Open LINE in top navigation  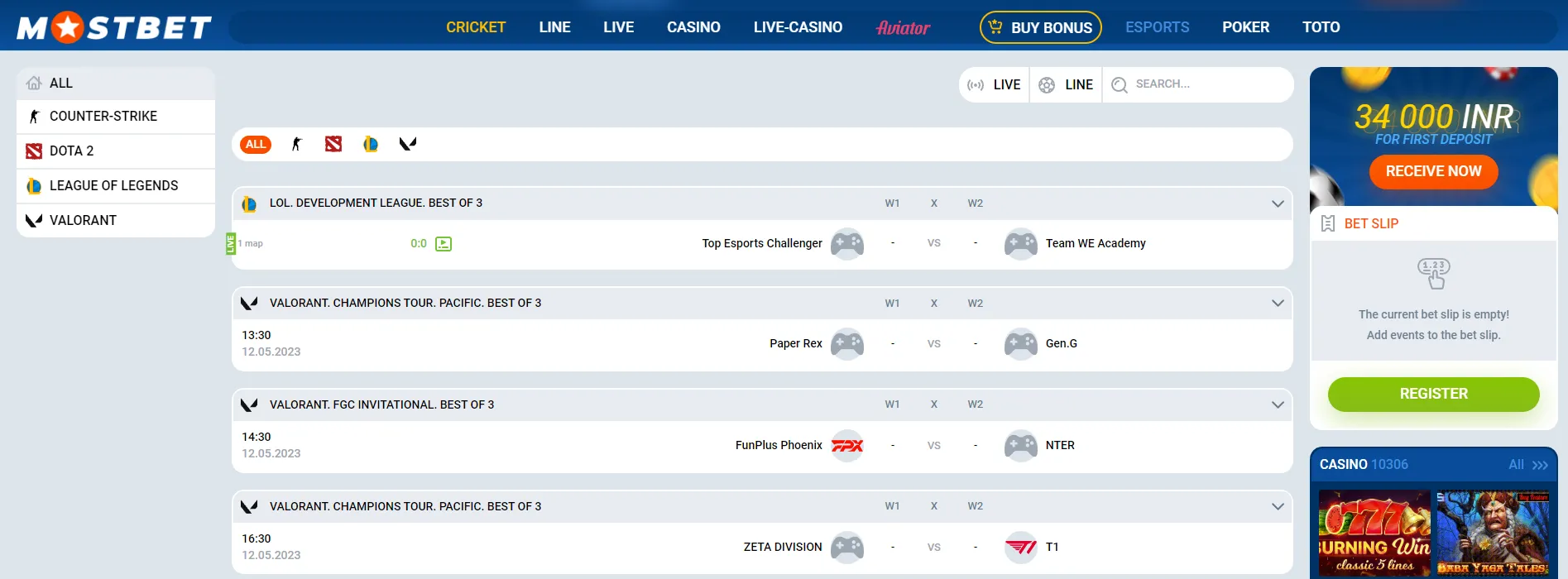(x=554, y=27)
